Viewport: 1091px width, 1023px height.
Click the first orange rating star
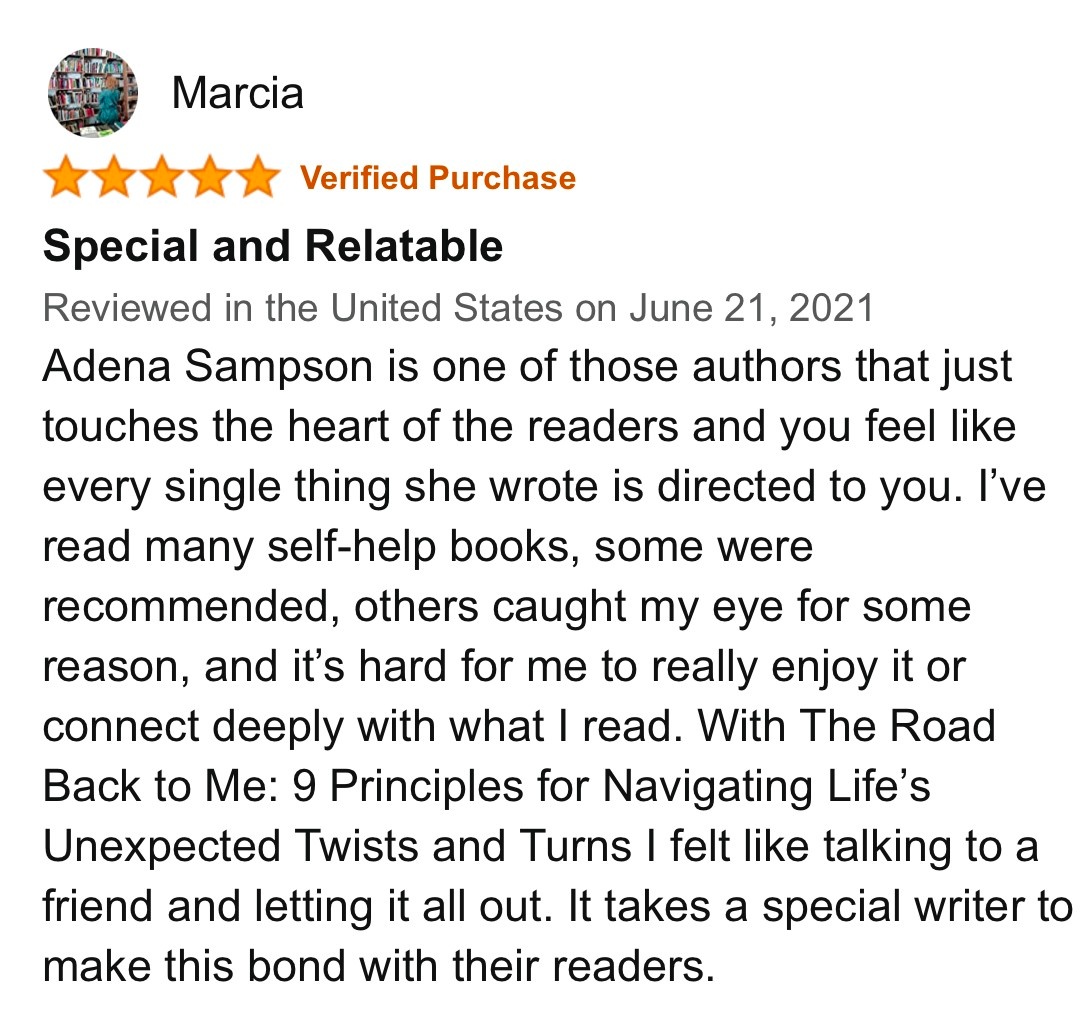[x=68, y=177]
